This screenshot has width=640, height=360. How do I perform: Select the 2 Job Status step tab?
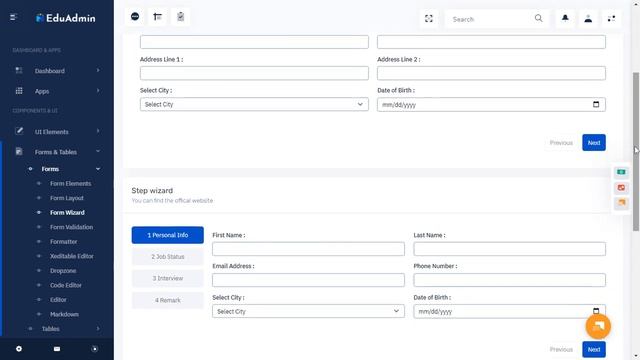[167, 257]
